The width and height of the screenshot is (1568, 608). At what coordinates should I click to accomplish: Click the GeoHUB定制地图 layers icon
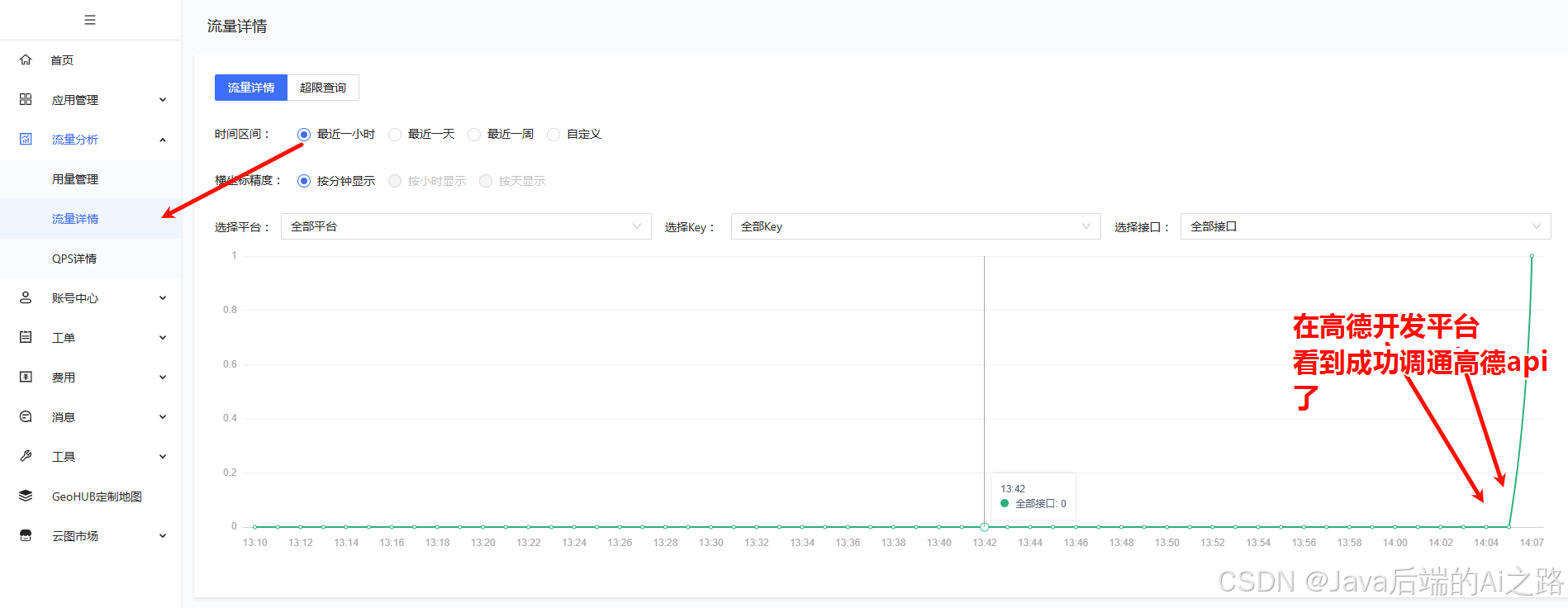click(26, 496)
